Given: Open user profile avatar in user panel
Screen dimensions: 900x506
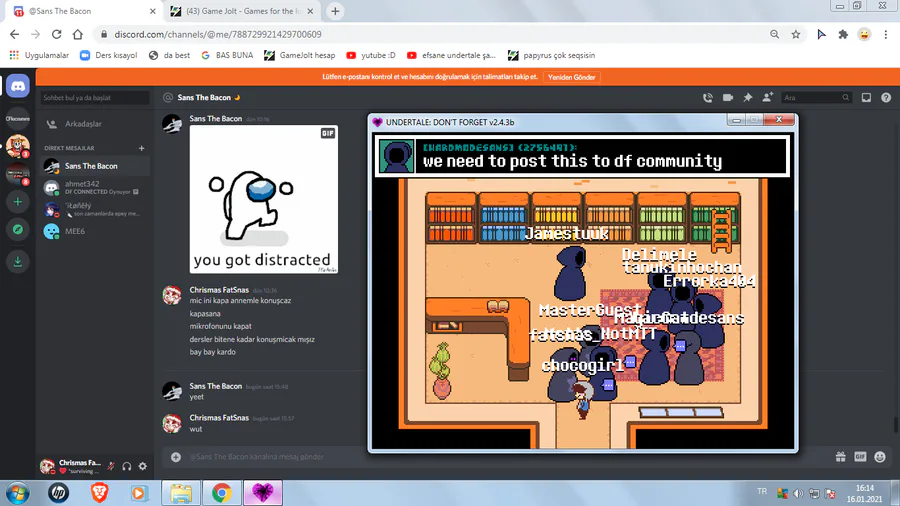Looking at the screenshot, I should pyautogui.click(x=48, y=466).
